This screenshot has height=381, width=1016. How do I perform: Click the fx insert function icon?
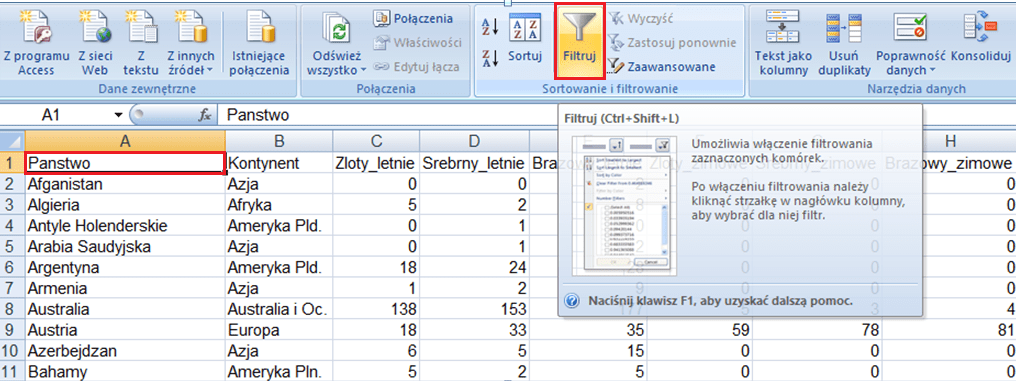(205, 115)
